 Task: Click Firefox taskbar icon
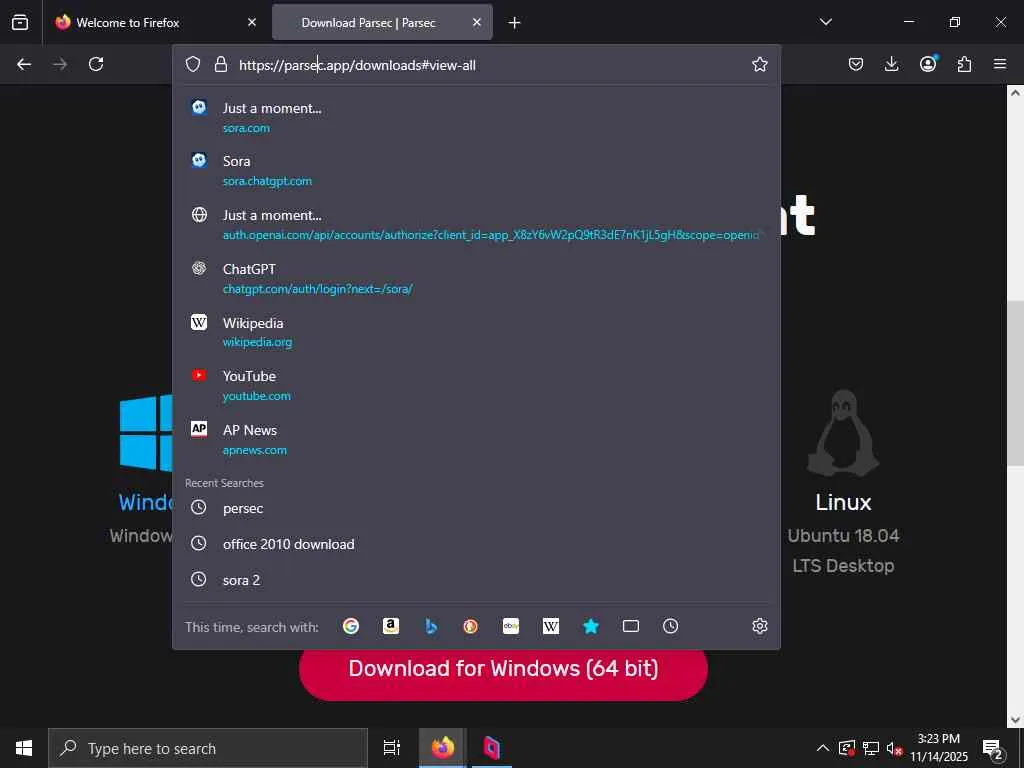pos(442,748)
